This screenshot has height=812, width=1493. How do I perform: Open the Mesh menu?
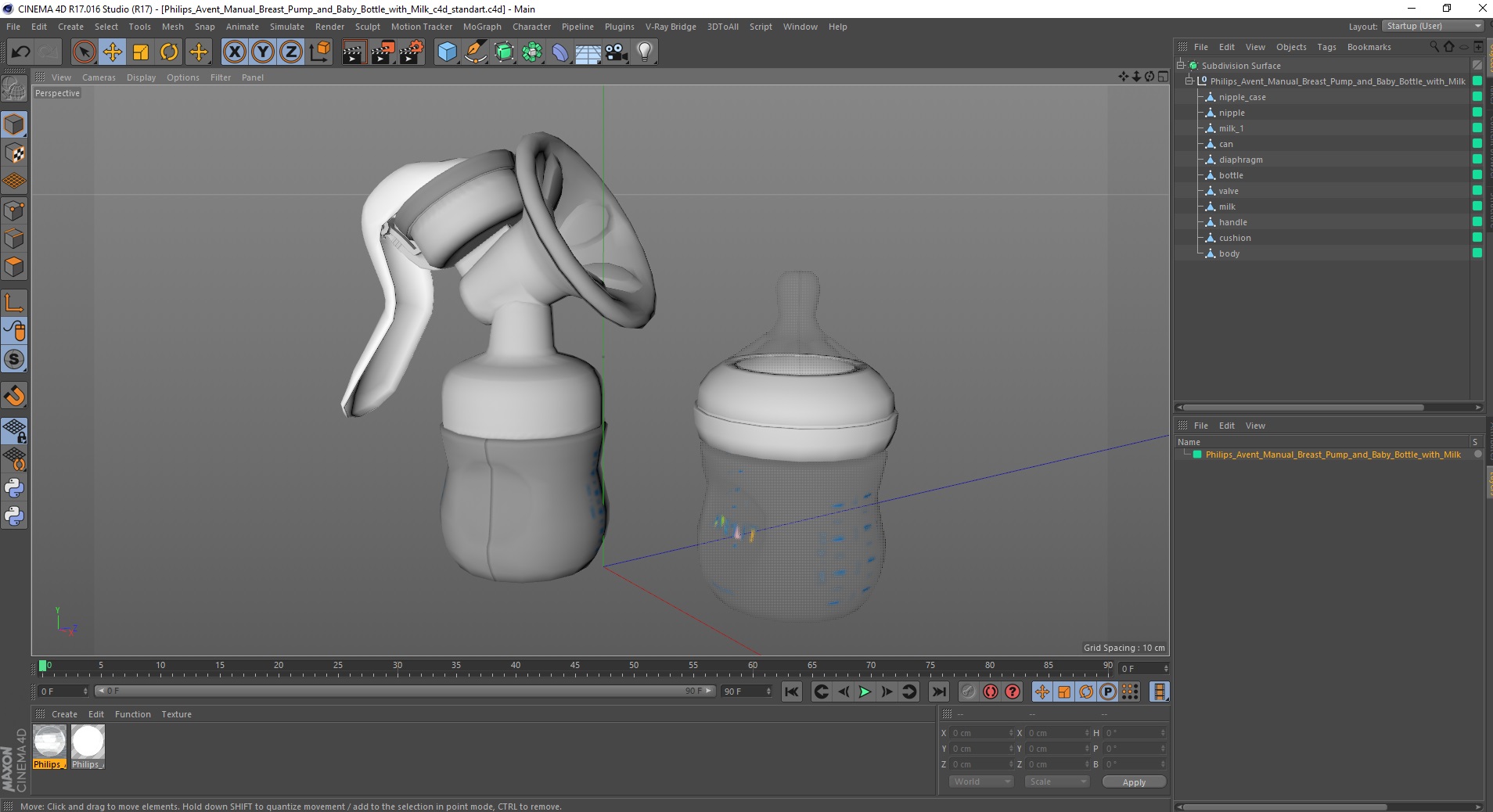click(x=172, y=27)
